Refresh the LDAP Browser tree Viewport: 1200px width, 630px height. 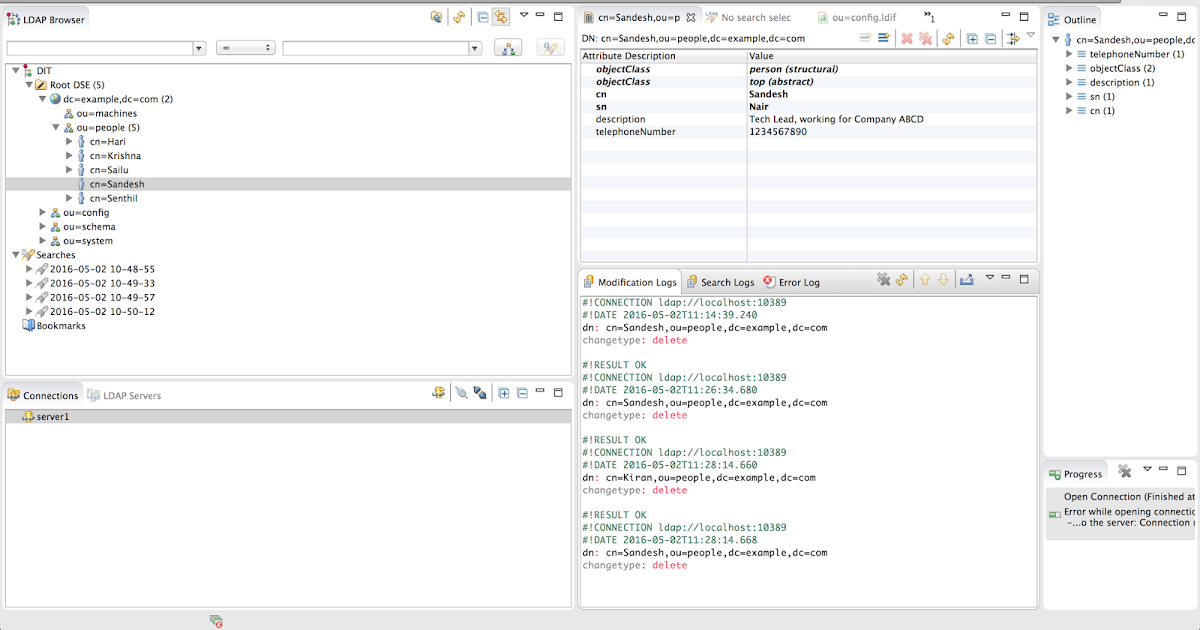459,17
